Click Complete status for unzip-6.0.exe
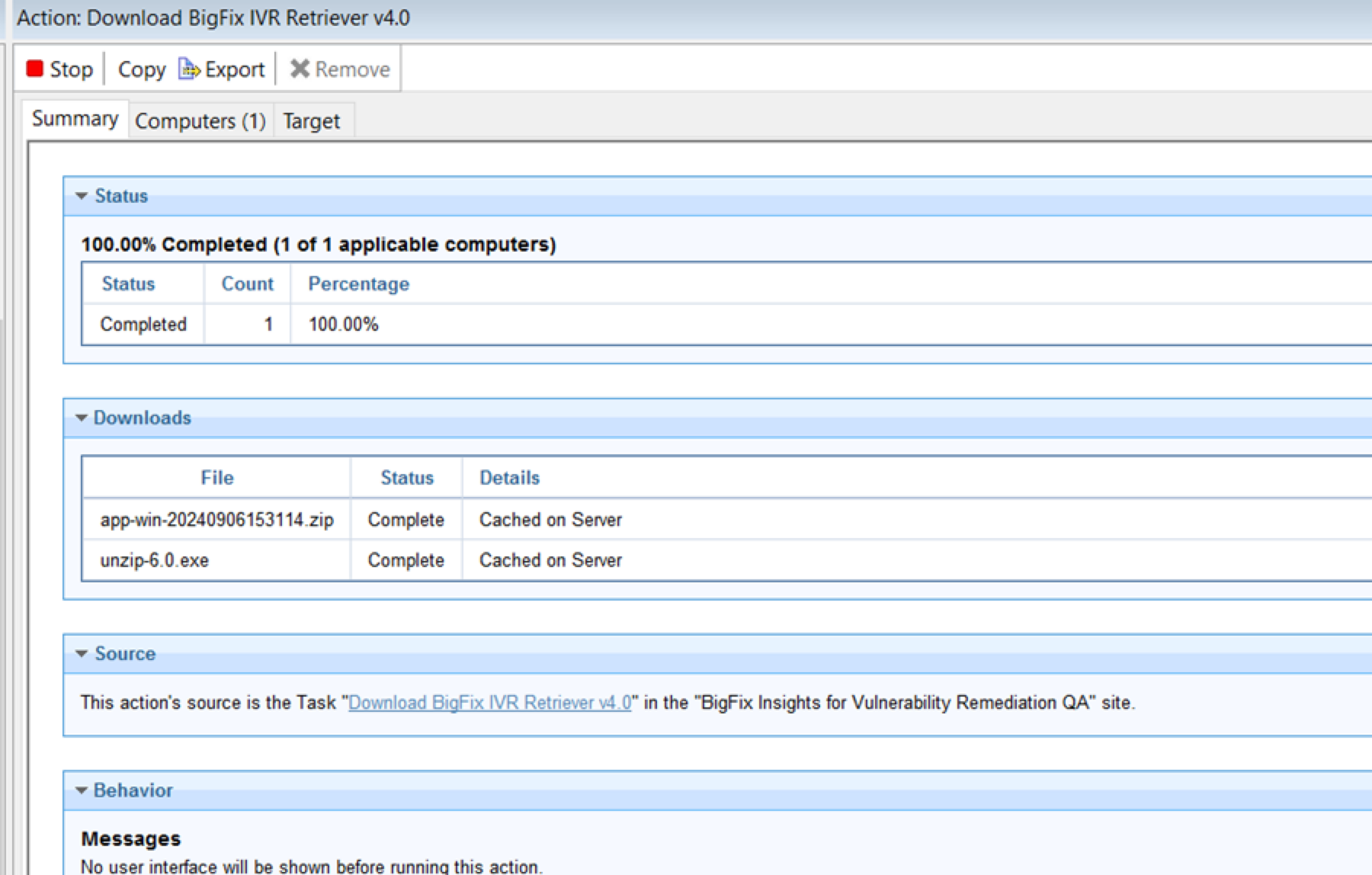Viewport: 1372px width, 875px height. coord(406,560)
